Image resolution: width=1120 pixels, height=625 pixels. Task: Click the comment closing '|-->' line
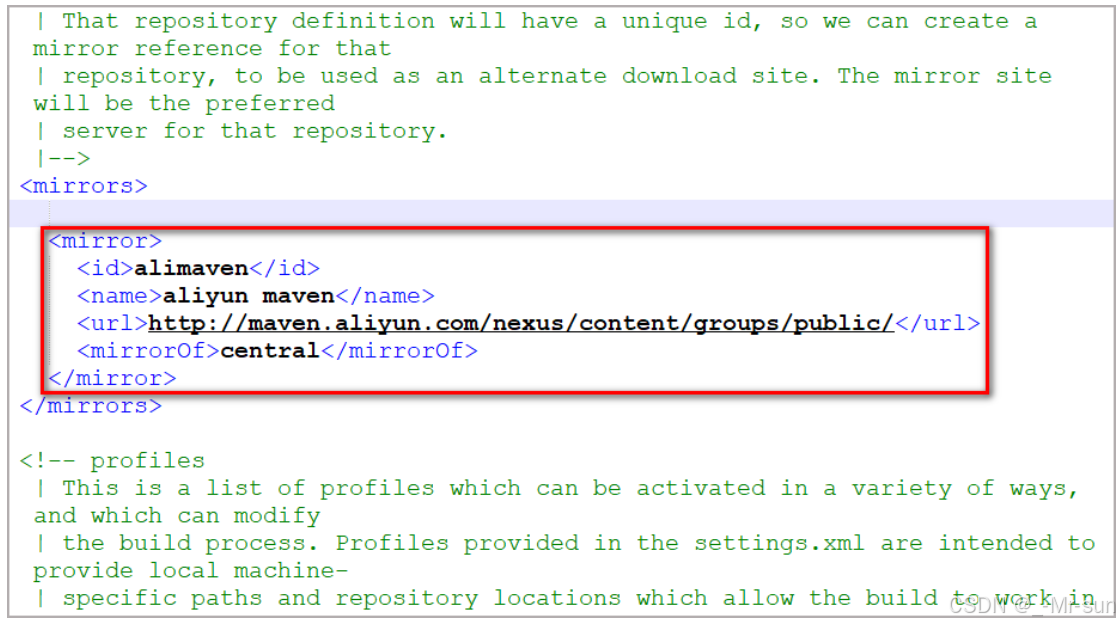62,158
